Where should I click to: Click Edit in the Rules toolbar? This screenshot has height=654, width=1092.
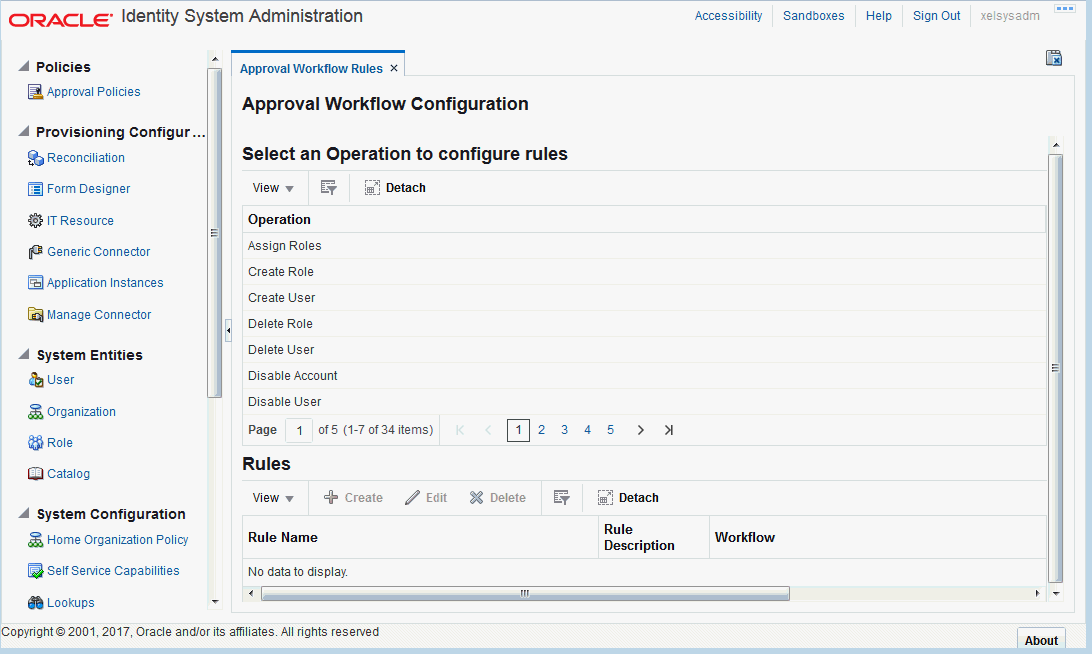pyautogui.click(x=426, y=497)
